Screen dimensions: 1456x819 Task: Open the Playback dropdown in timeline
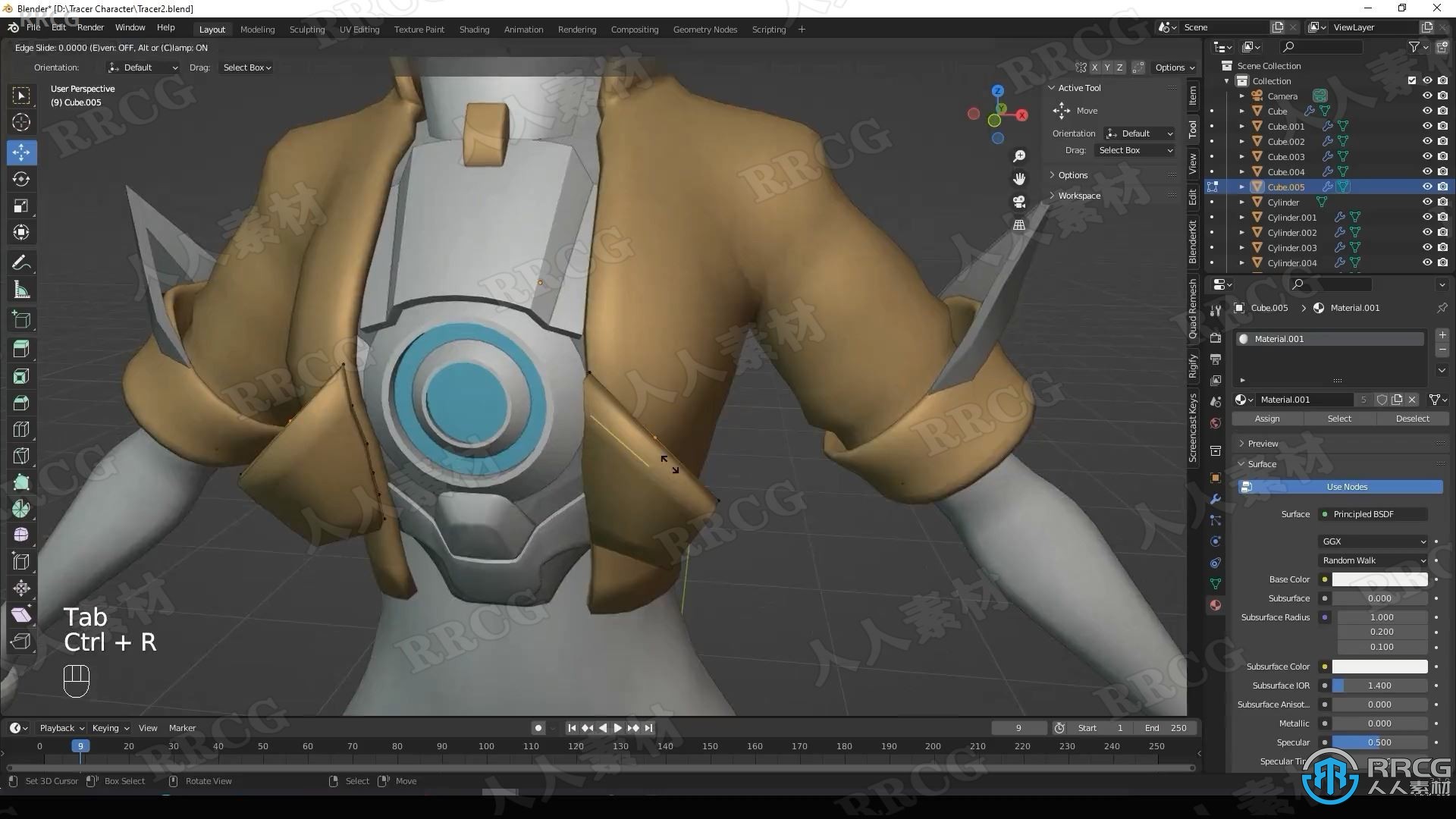click(61, 728)
